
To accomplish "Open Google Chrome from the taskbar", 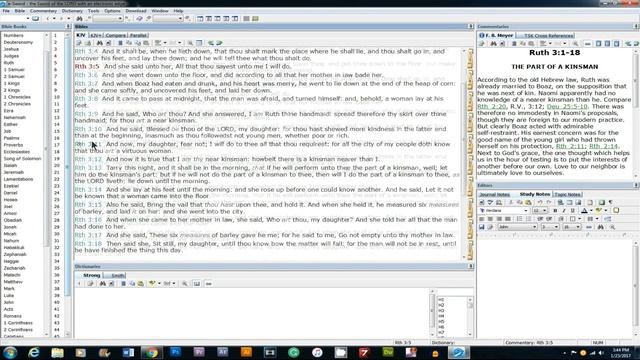I will click(x=152, y=353).
